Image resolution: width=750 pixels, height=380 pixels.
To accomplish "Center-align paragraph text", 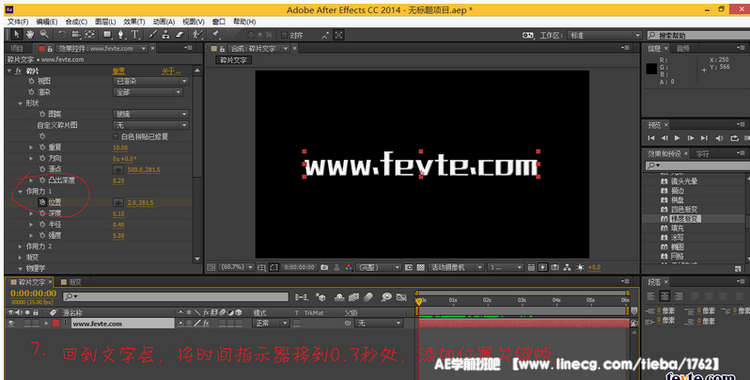I will coord(665,297).
